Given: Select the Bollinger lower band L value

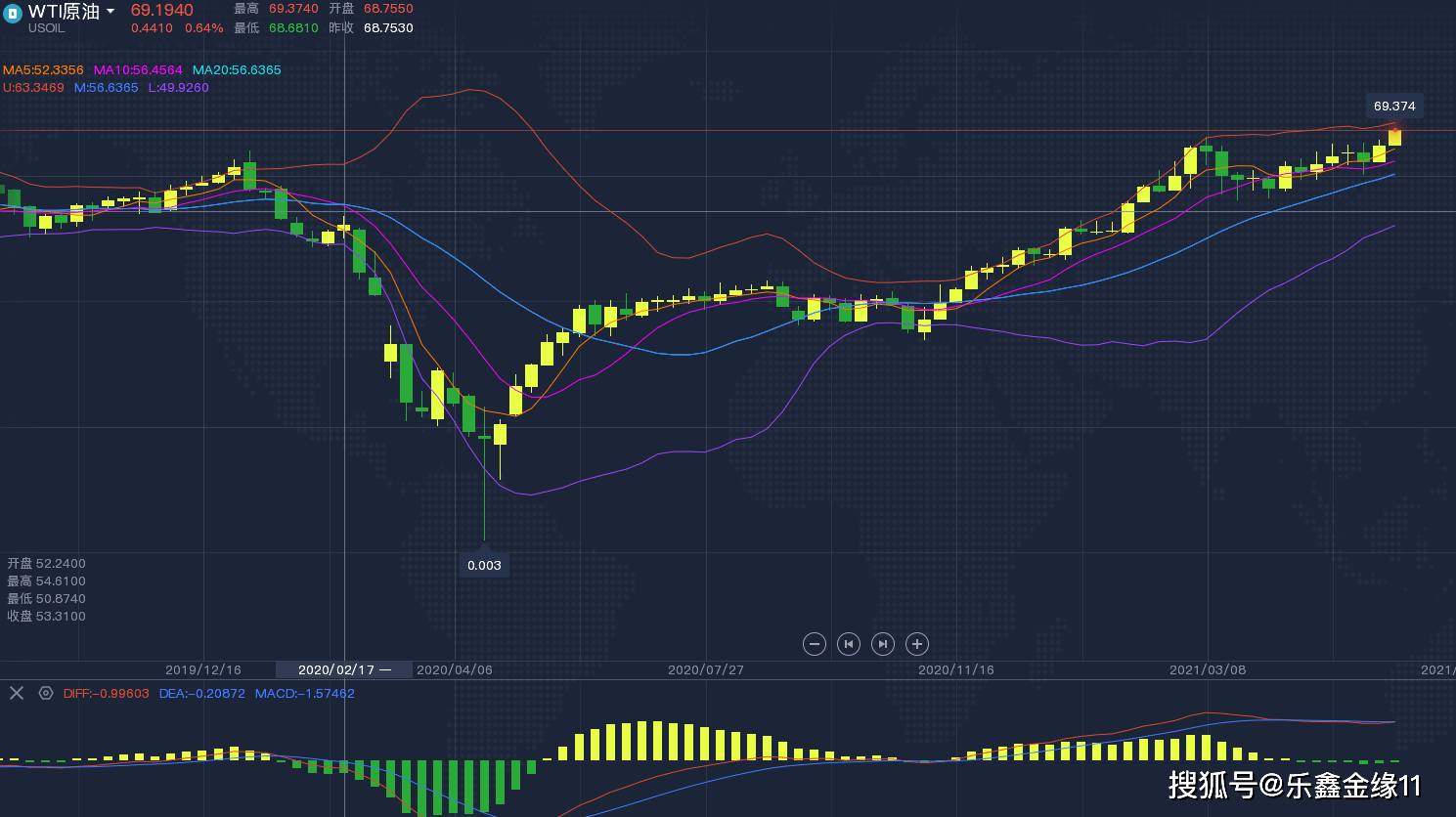Looking at the screenshot, I should (178, 88).
